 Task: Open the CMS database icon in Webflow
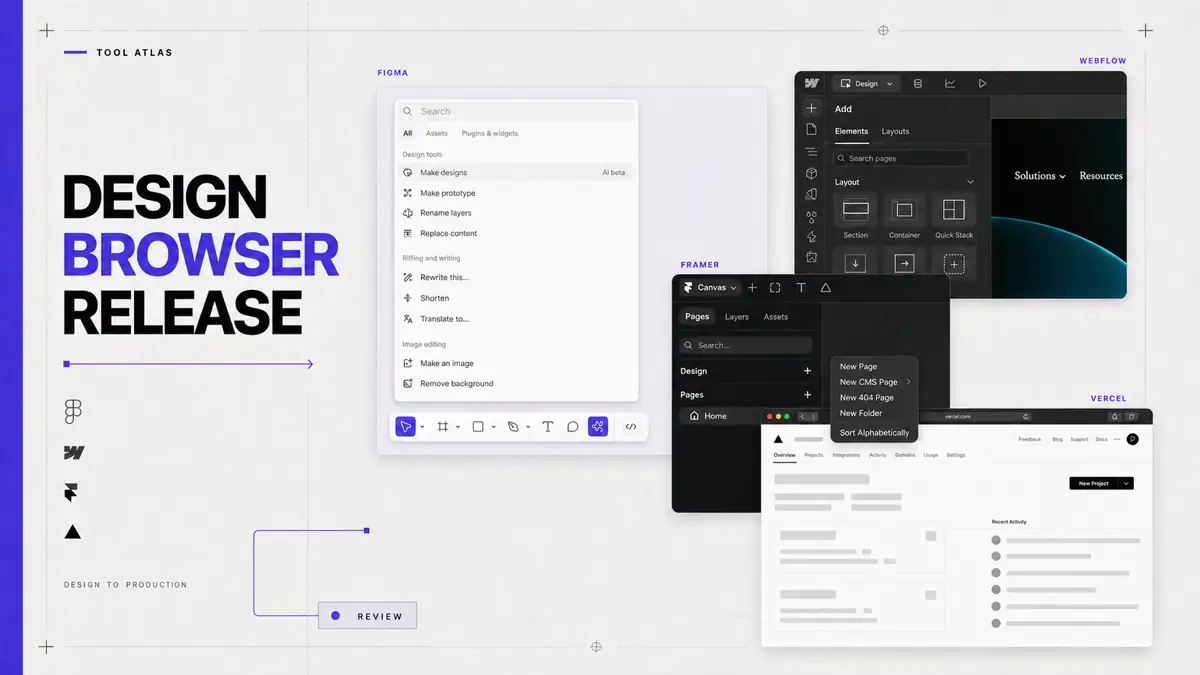[918, 84]
